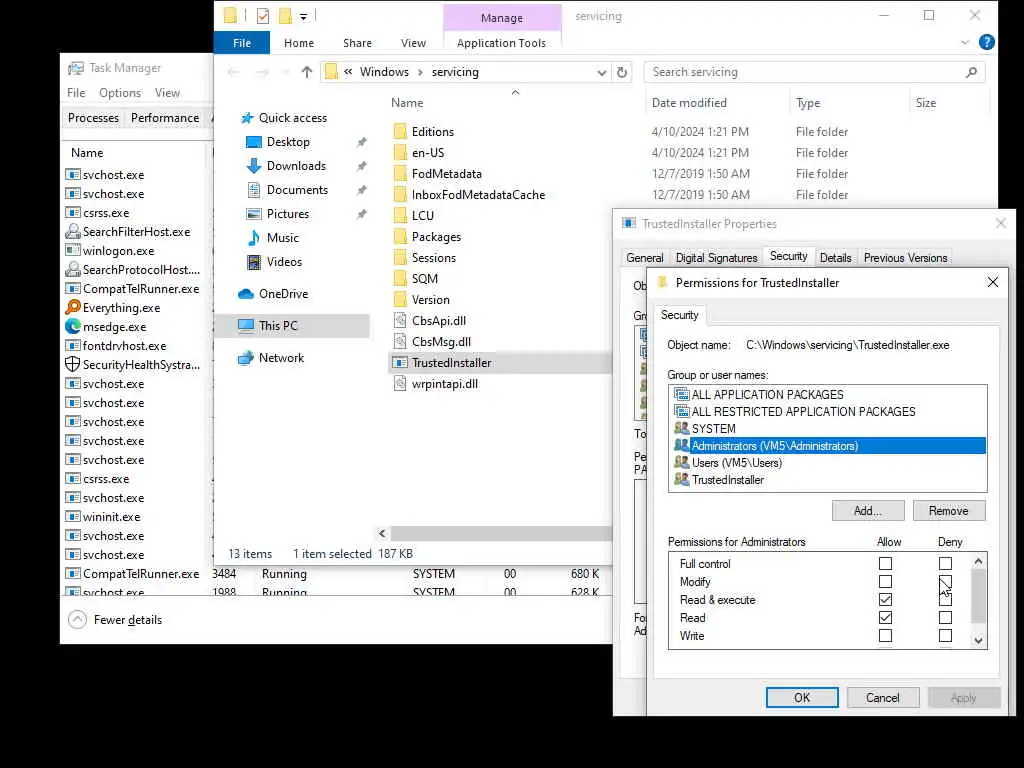1024x768 pixels.
Task: Click the breadcrumb overflow chevron before Windows
Action: pyautogui.click(x=348, y=72)
